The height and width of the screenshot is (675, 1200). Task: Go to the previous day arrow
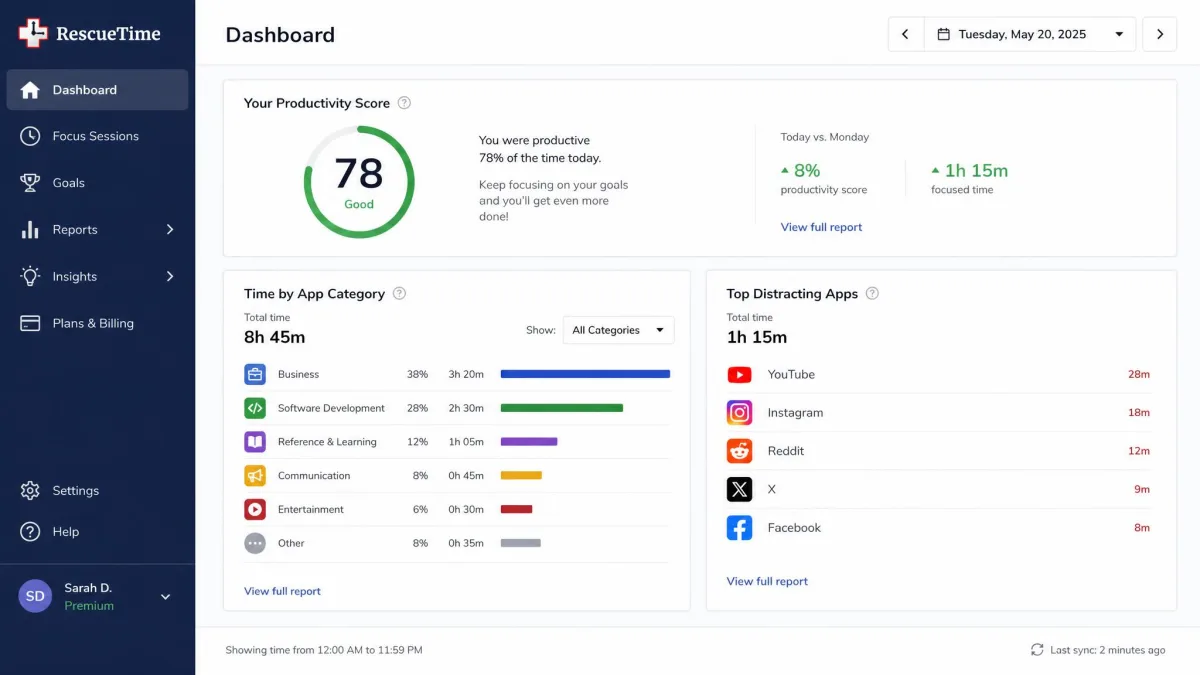905,34
